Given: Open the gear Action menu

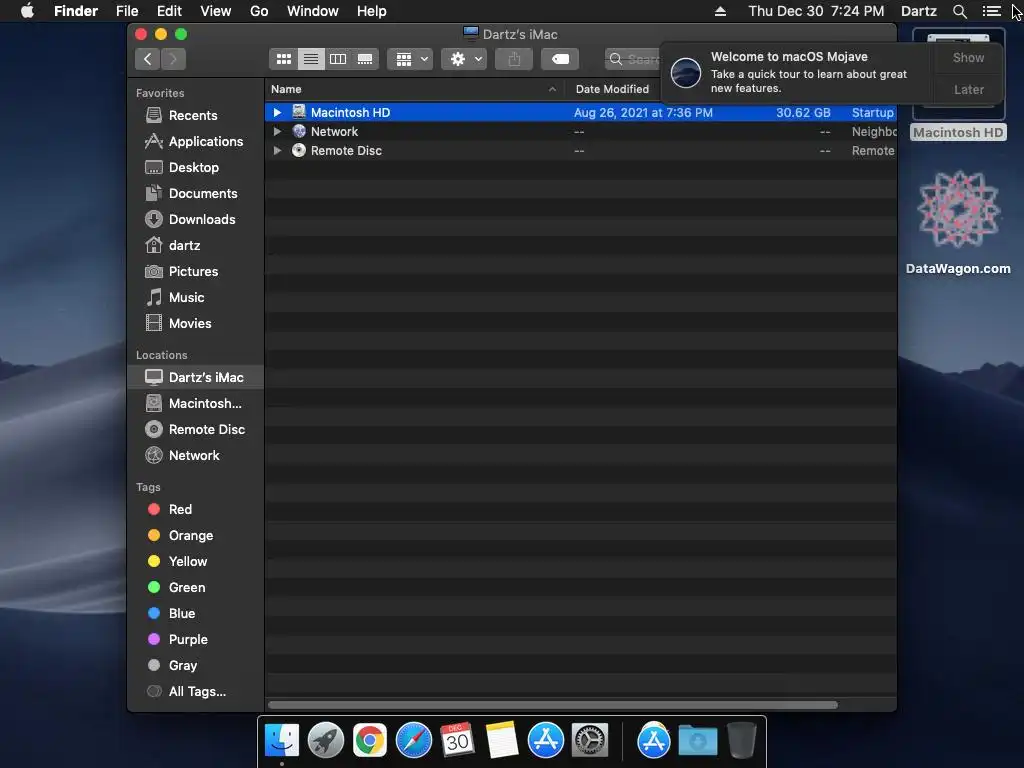Looking at the screenshot, I should [x=464, y=59].
